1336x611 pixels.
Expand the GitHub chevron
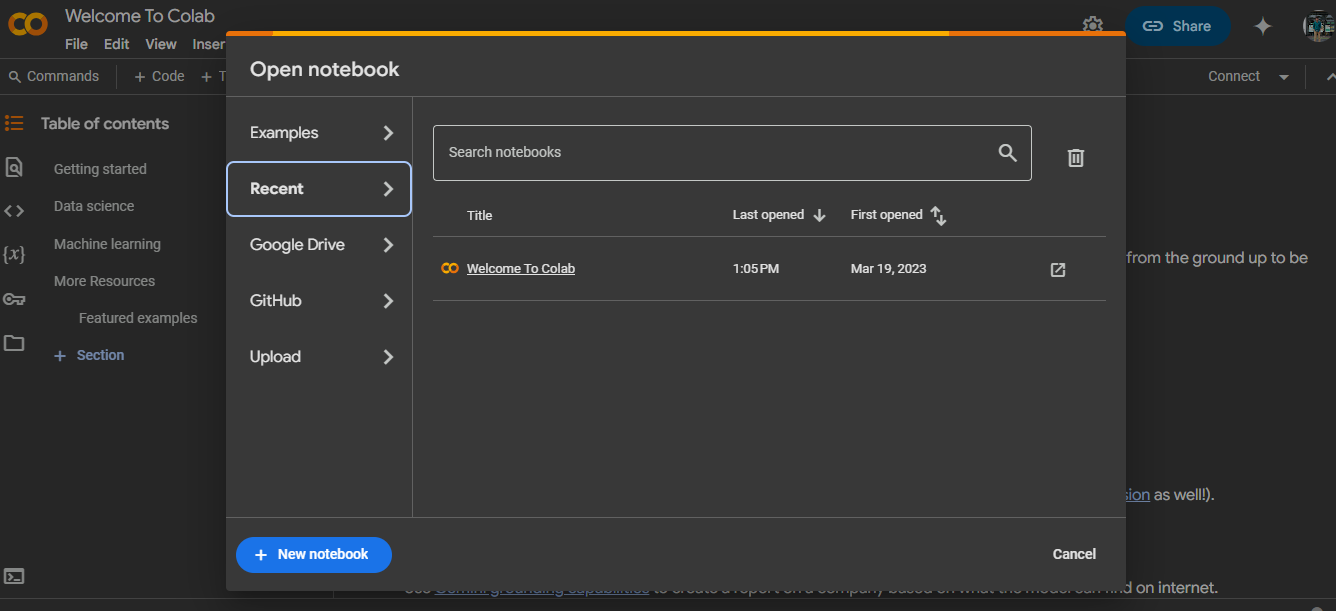(x=388, y=301)
